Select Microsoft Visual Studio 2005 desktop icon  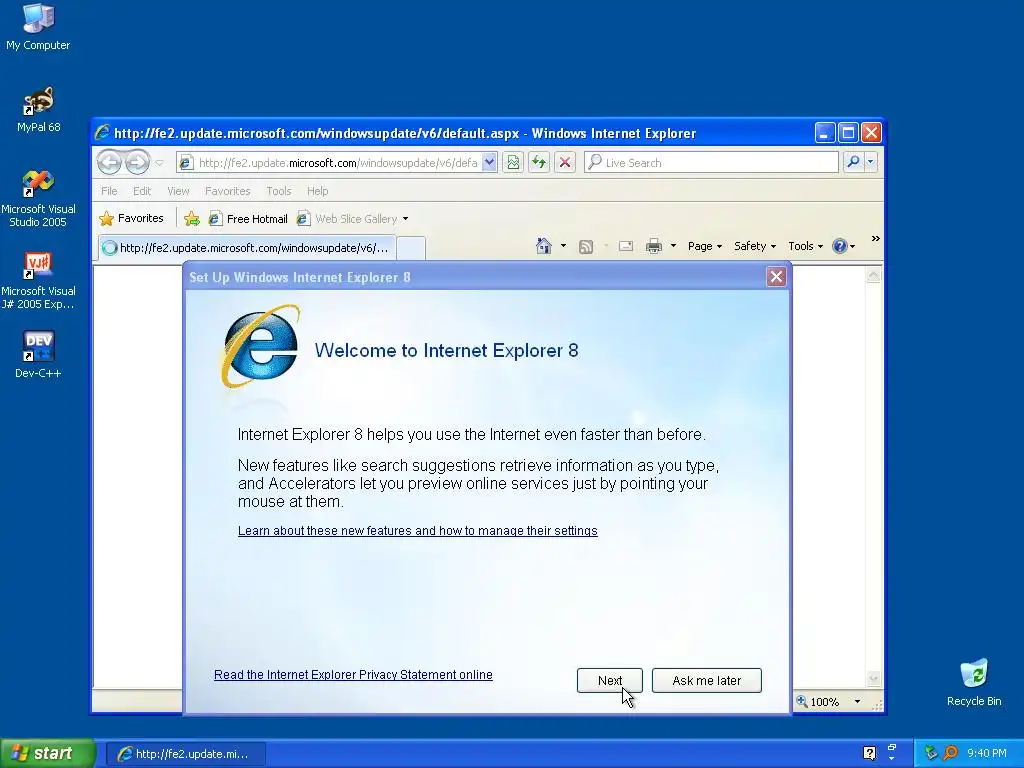[38, 199]
